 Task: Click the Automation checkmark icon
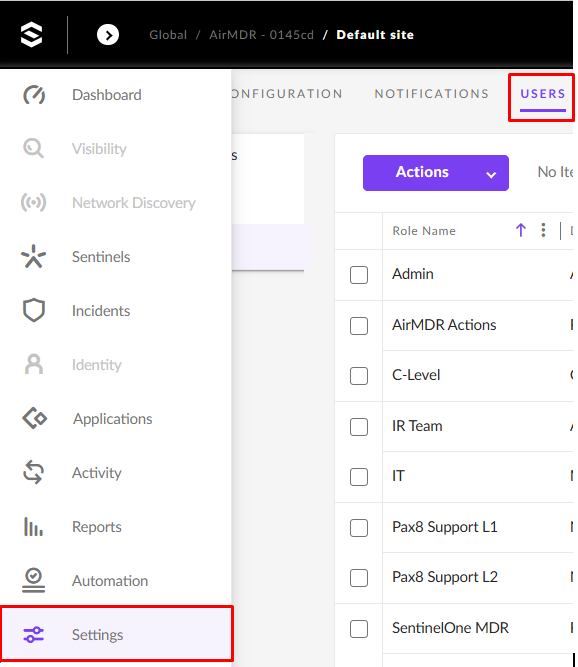pyautogui.click(x=33, y=581)
